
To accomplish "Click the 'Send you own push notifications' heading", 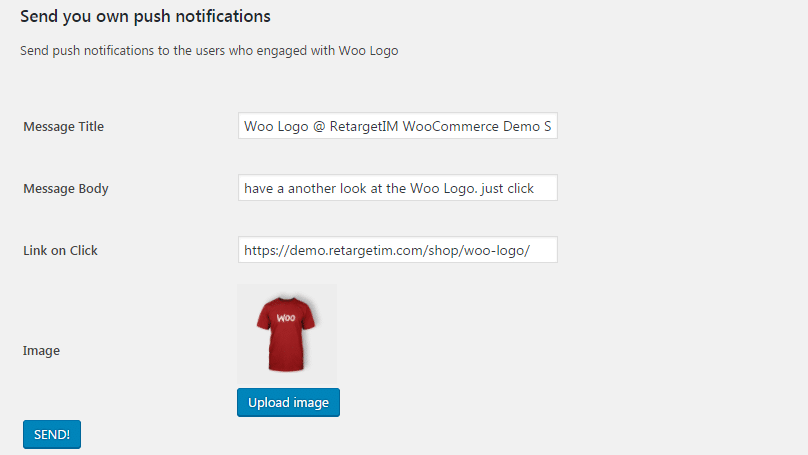I will point(145,16).
